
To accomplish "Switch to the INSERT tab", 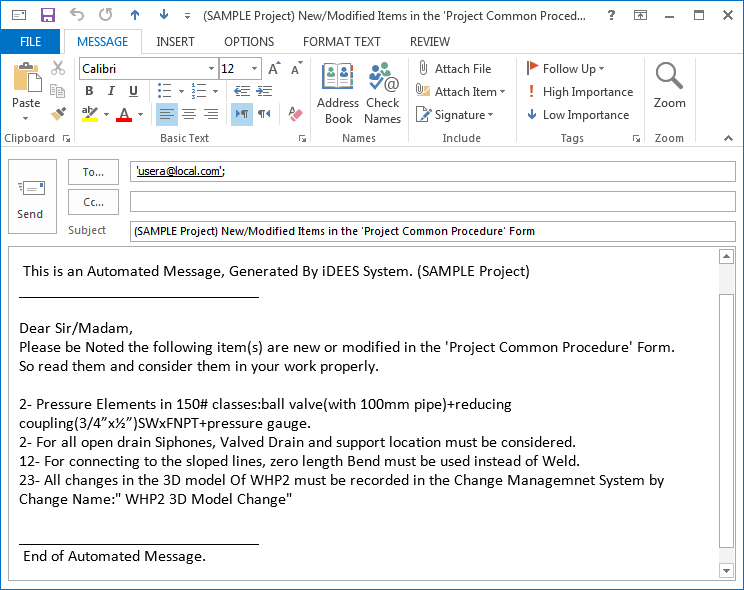I will (176, 42).
